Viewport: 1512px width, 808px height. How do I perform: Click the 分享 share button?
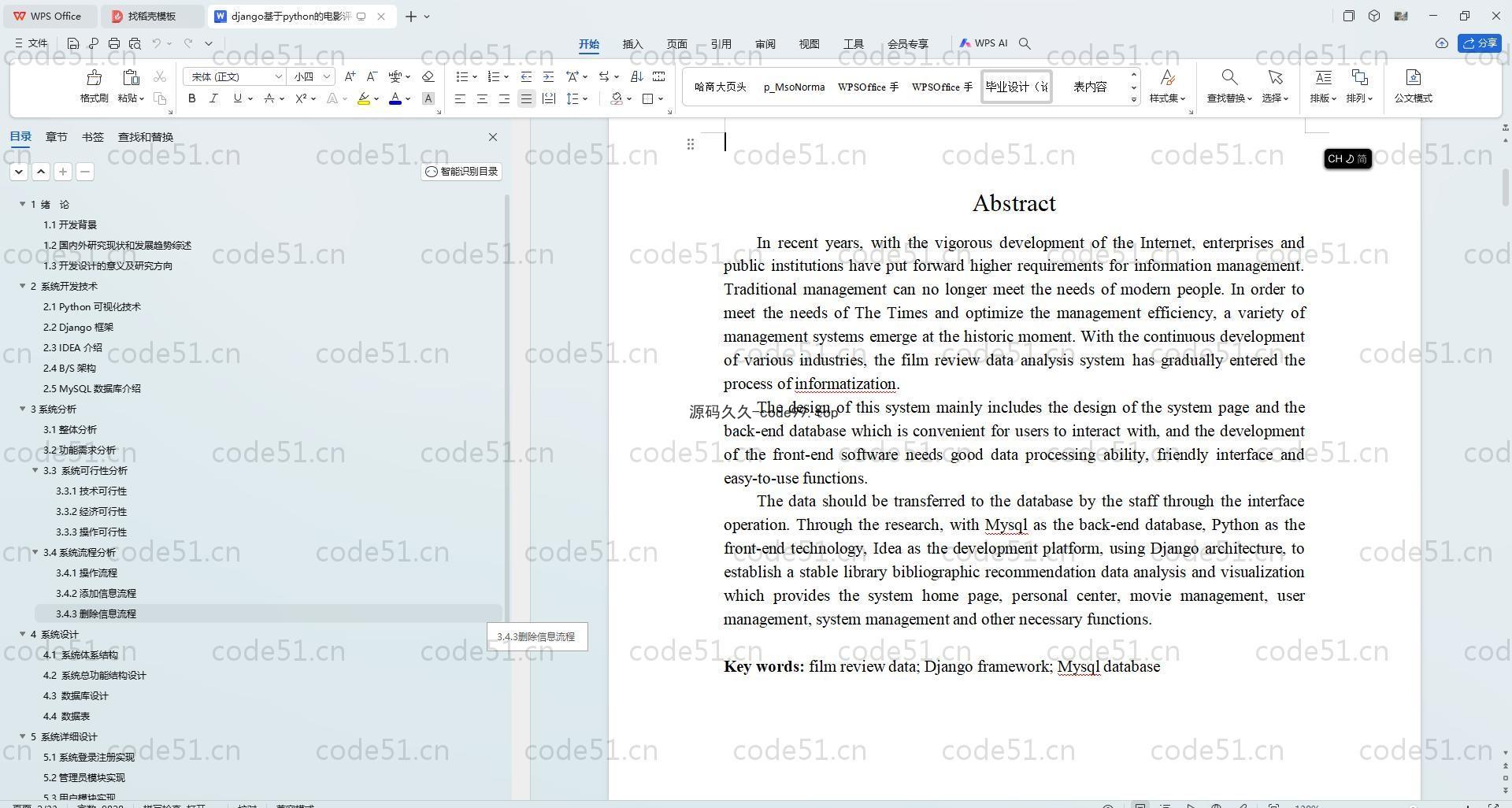[1480, 43]
